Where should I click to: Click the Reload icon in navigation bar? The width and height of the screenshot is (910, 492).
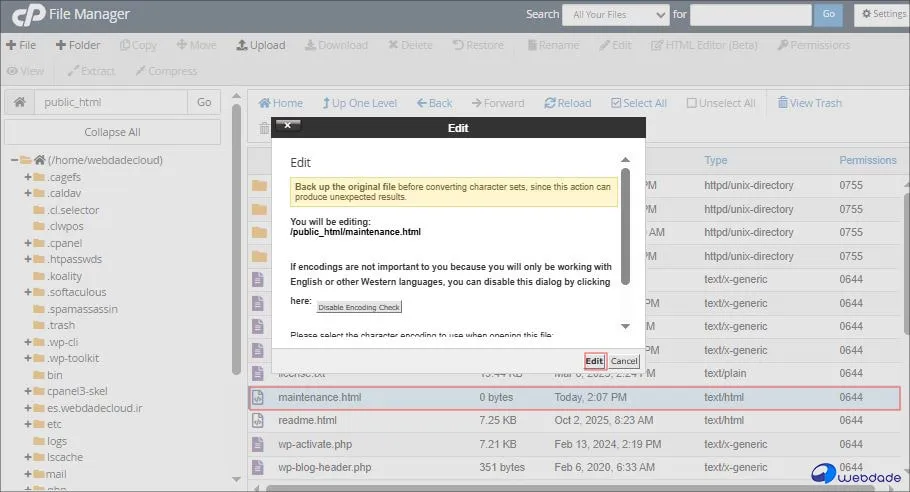pyautogui.click(x=550, y=103)
